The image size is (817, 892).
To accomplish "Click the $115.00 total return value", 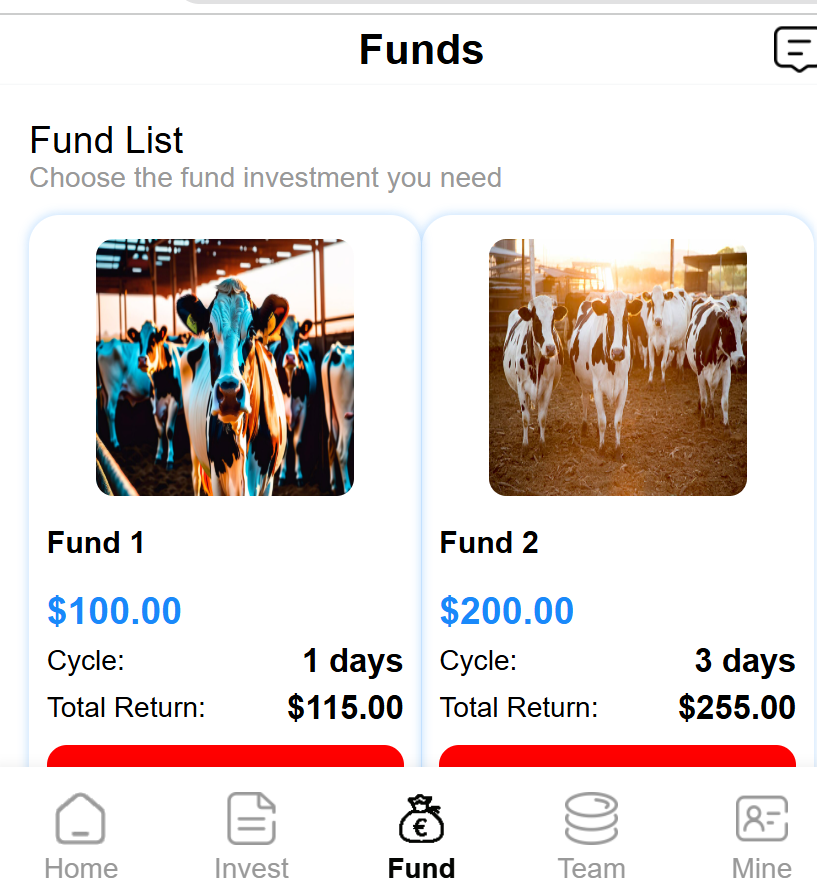I will (x=345, y=708).
